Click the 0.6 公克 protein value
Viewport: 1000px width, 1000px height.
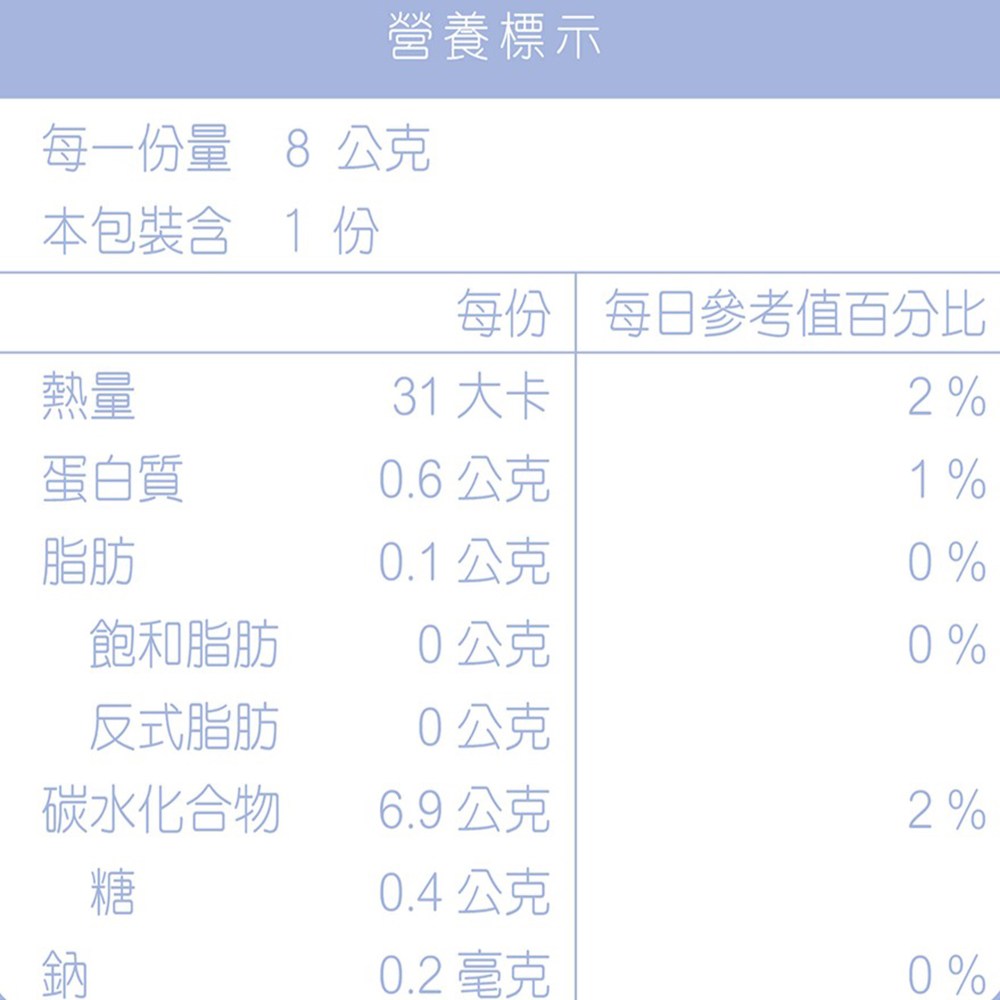pos(464,480)
